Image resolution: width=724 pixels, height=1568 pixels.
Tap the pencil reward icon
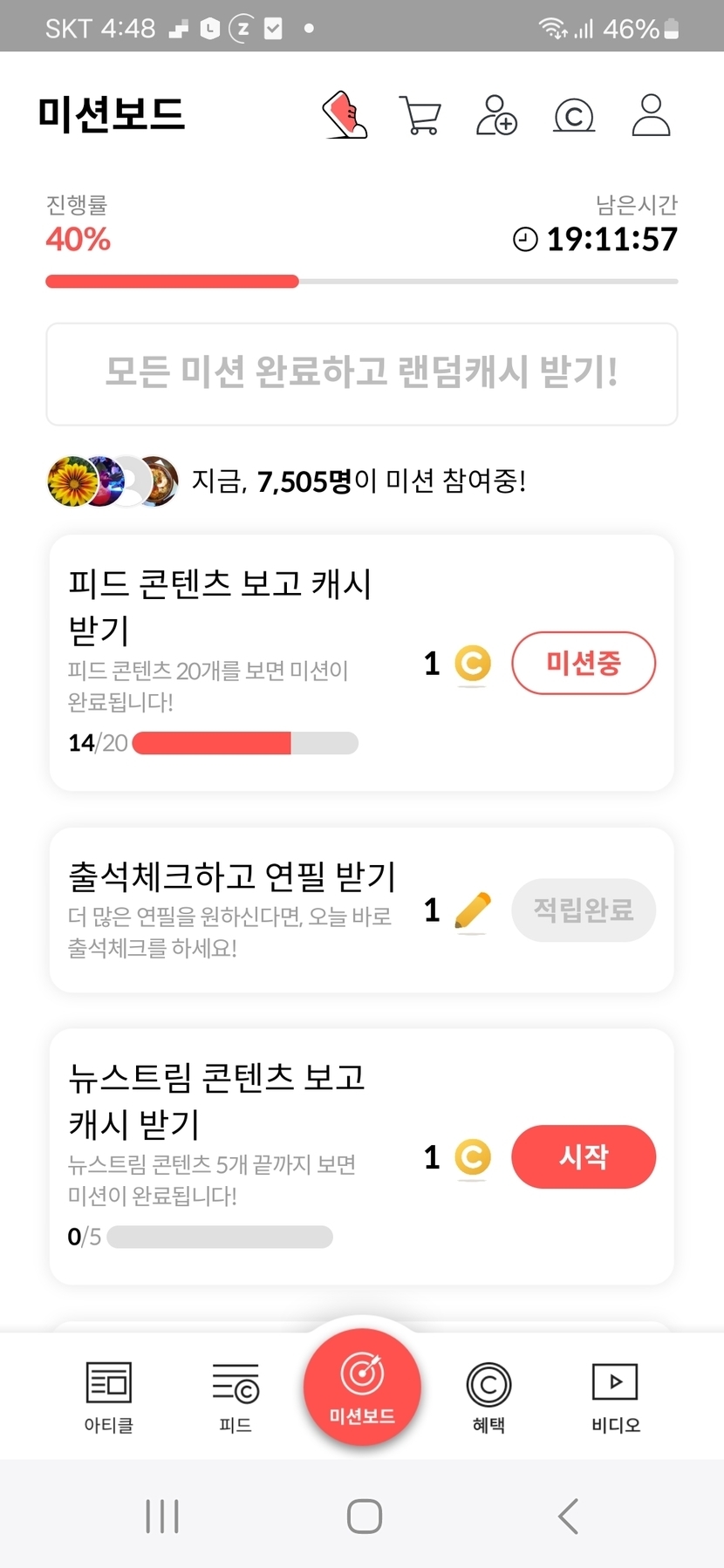[x=473, y=911]
